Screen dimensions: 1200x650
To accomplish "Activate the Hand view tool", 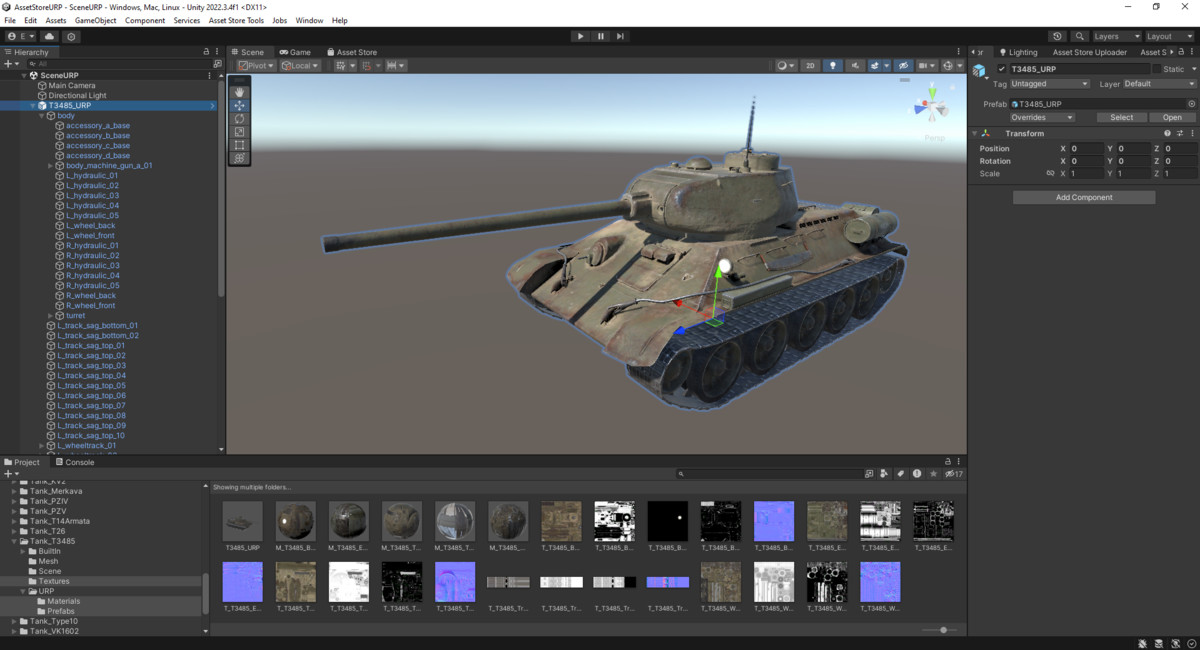I will [x=239, y=91].
